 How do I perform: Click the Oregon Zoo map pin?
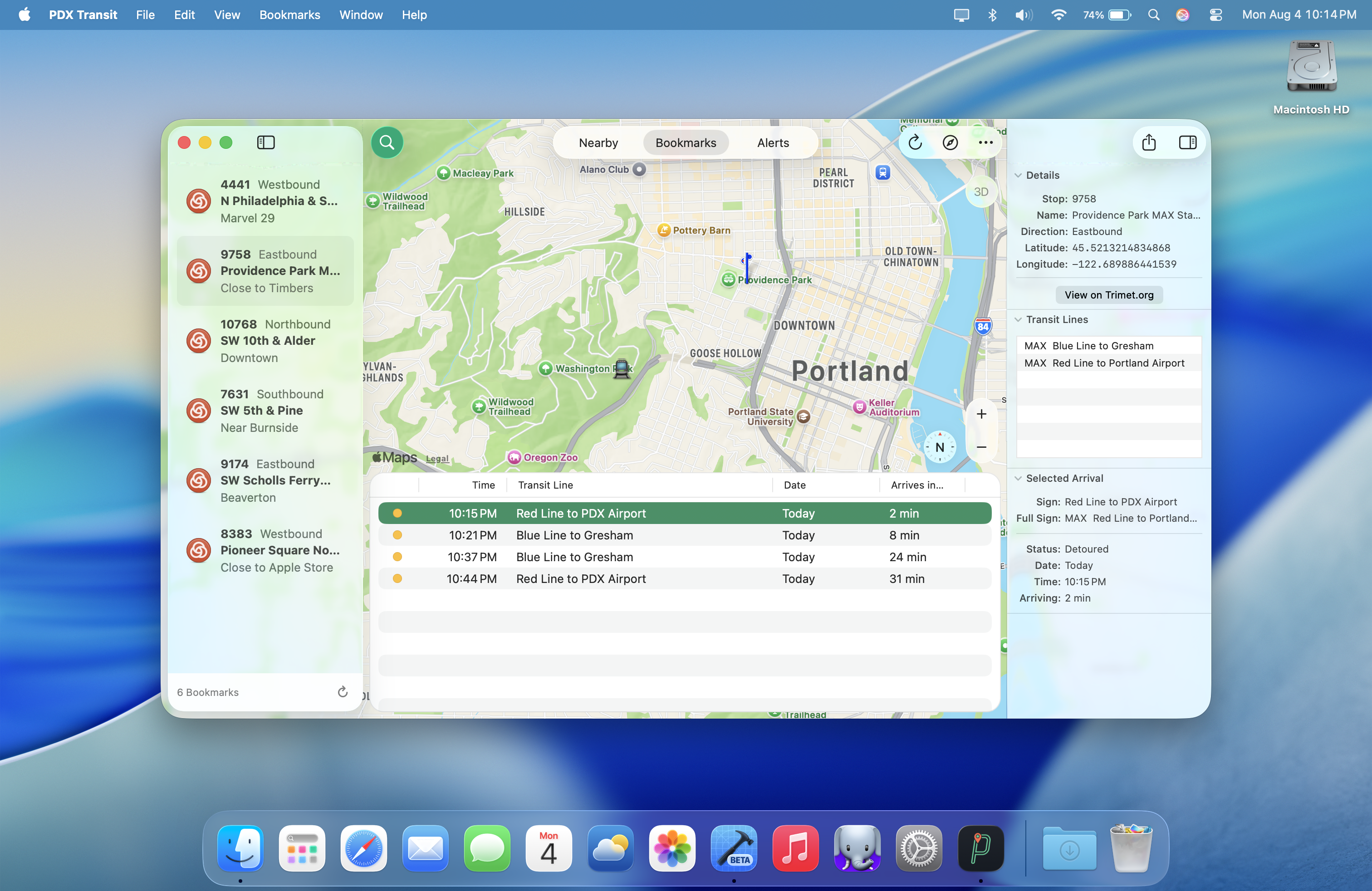click(514, 457)
